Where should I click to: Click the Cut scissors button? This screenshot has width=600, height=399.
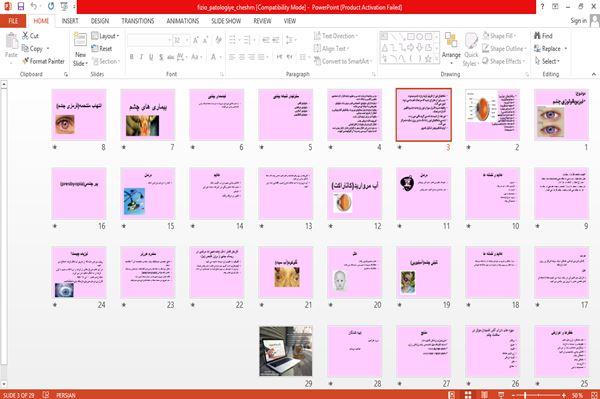30,36
